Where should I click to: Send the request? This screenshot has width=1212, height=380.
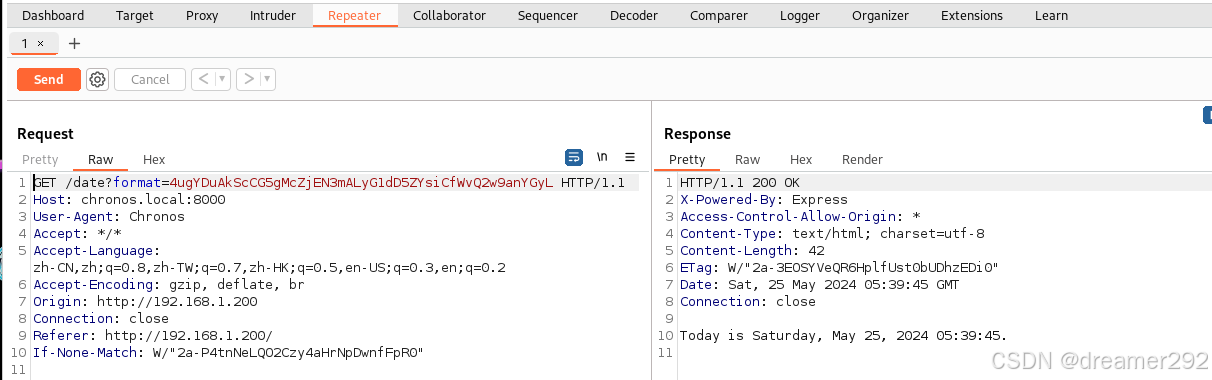tap(49, 80)
